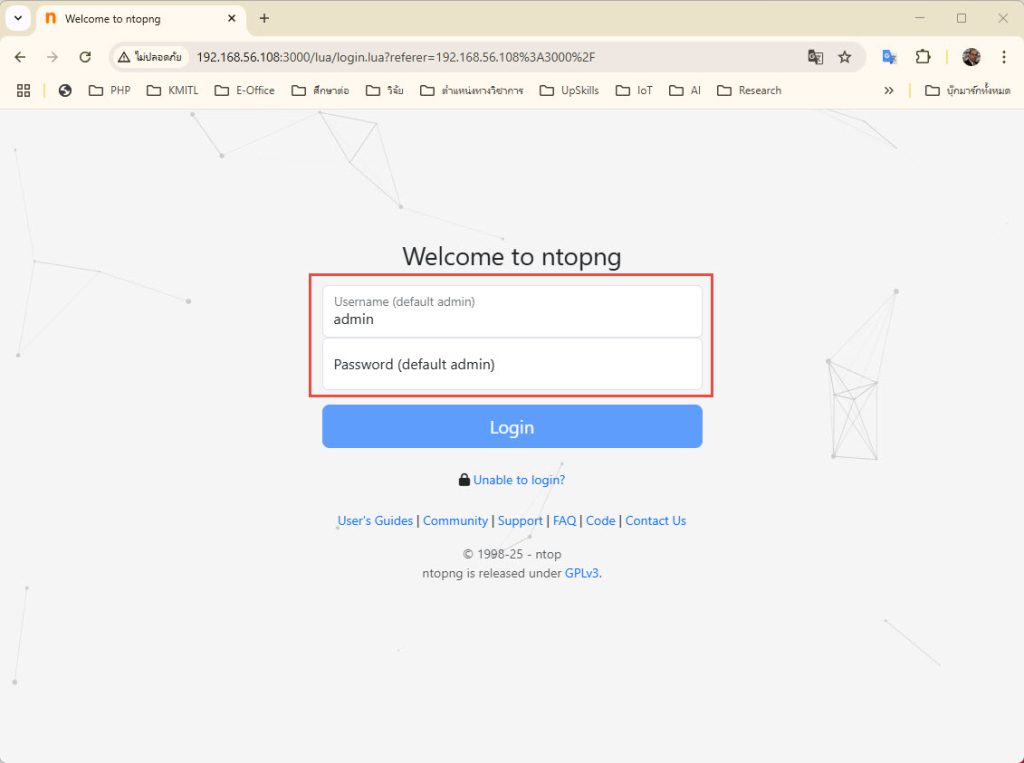The width and height of the screenshot is (1024, 763).
Task: Click the browser forward arrow
Action: tap(52, 57)
